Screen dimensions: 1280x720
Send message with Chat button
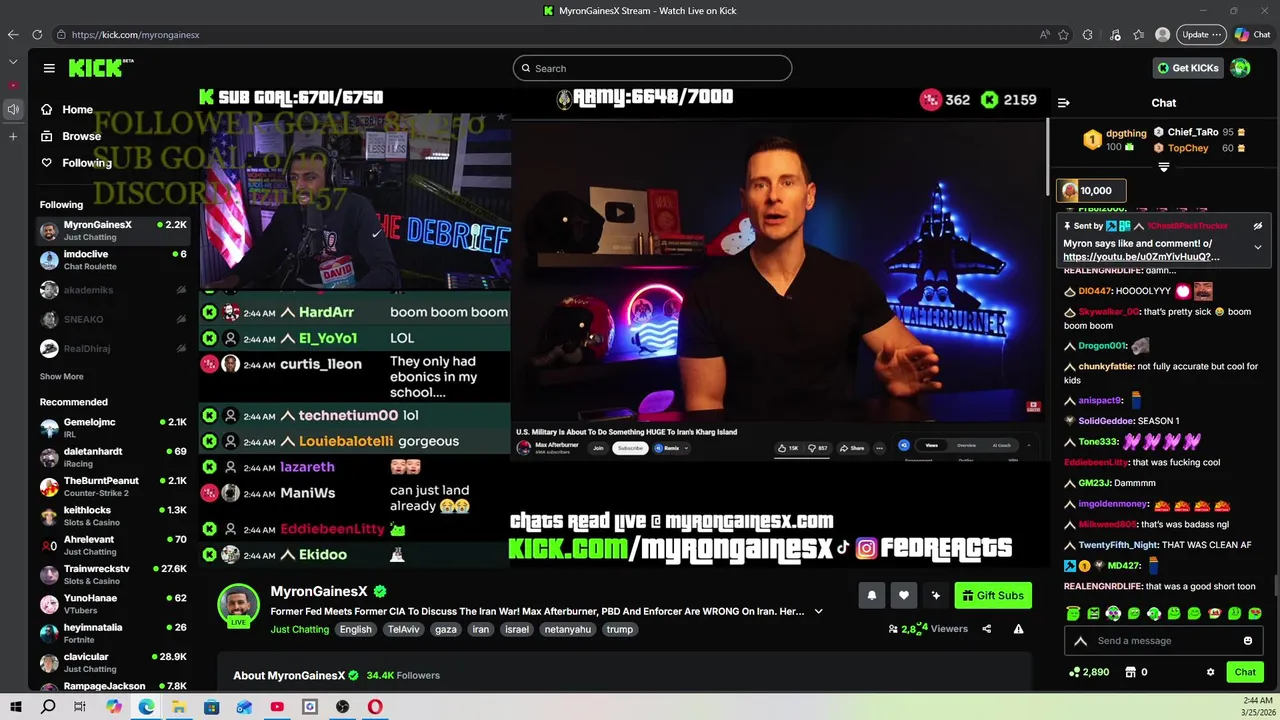point(1245,672)
